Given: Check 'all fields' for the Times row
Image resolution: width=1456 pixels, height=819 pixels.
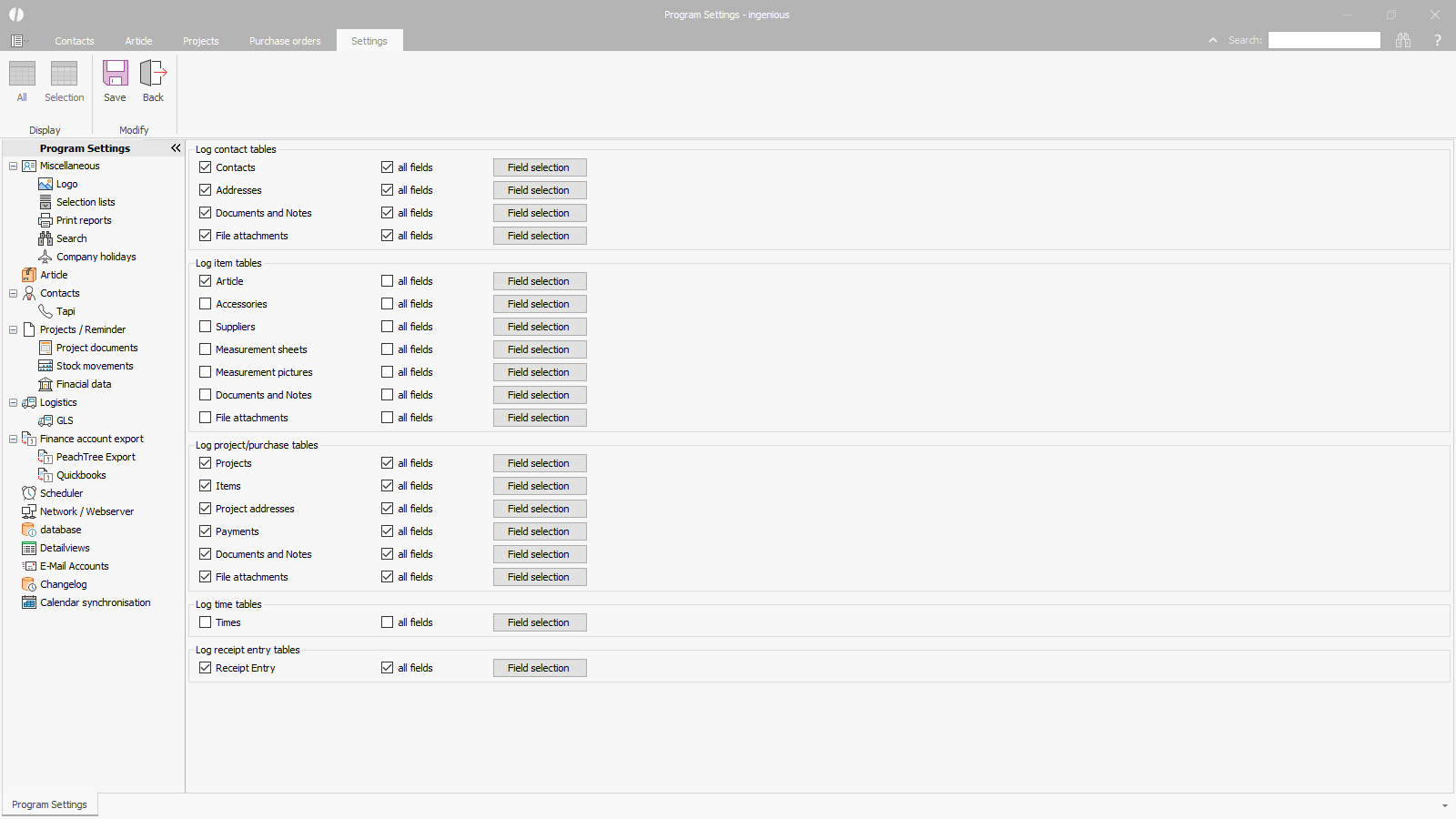Looking at the screenshot, I should [x=388, y=622].
